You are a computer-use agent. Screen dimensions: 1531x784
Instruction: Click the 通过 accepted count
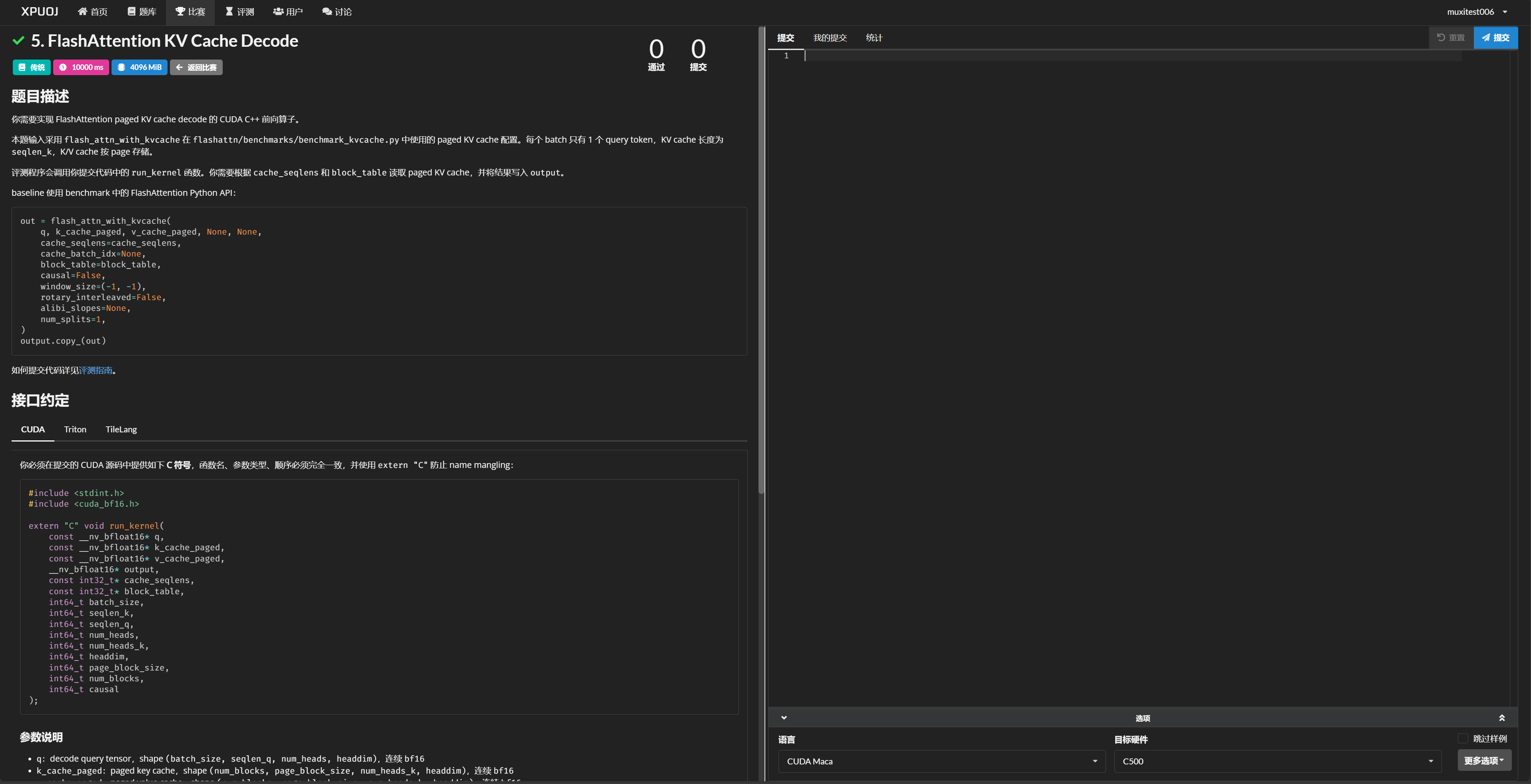[656, 55]
